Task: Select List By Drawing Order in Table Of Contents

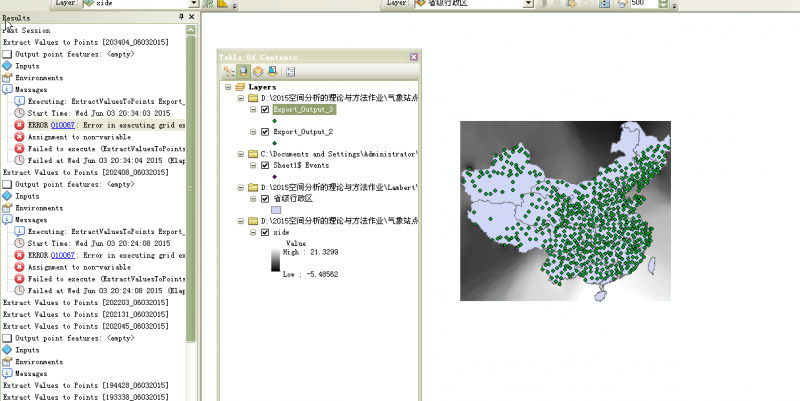Action: tap(229, 72)
